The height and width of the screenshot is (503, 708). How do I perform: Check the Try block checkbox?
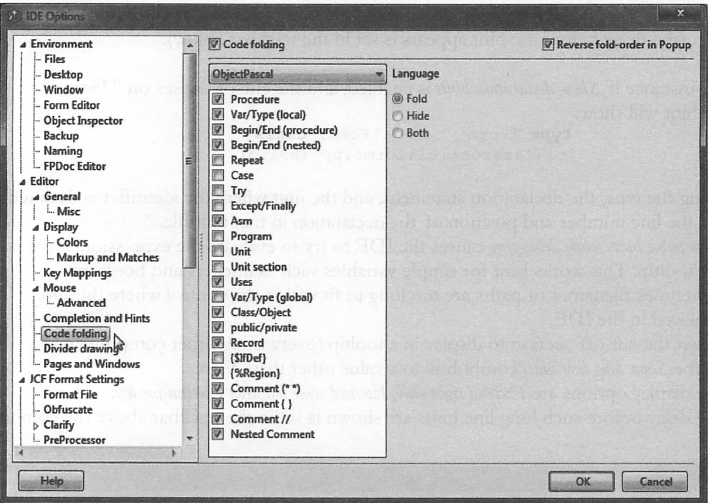point(219,190)
